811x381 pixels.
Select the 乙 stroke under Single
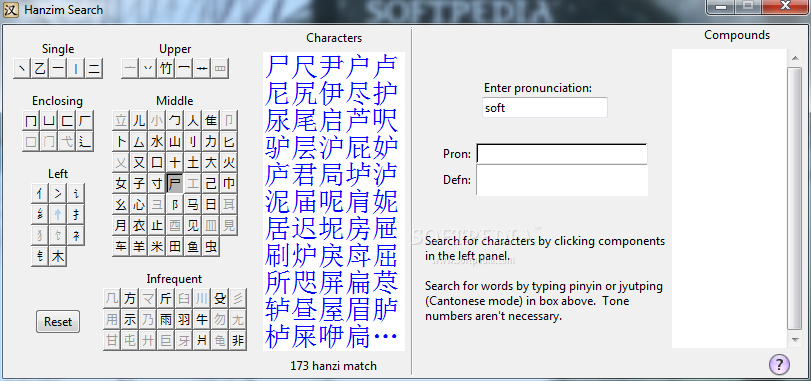[40, 68]
